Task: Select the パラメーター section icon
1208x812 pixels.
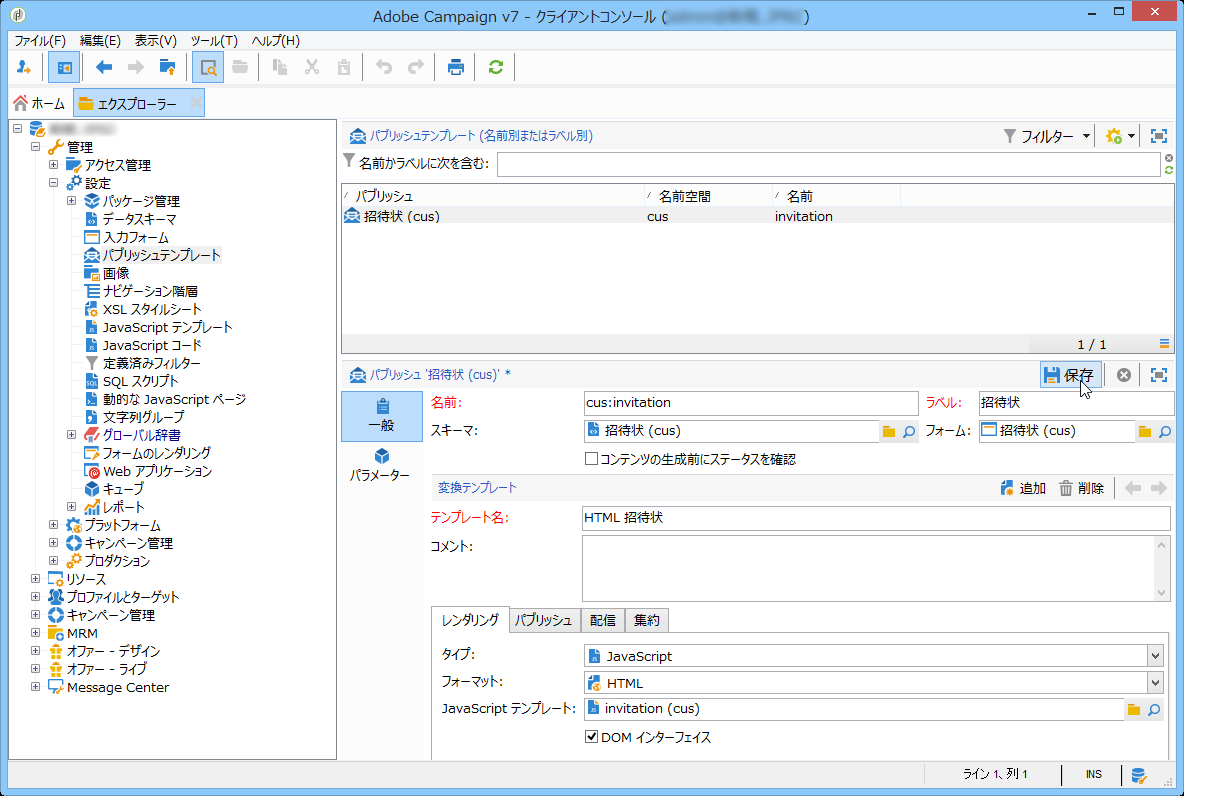Action: pos(381,465)
